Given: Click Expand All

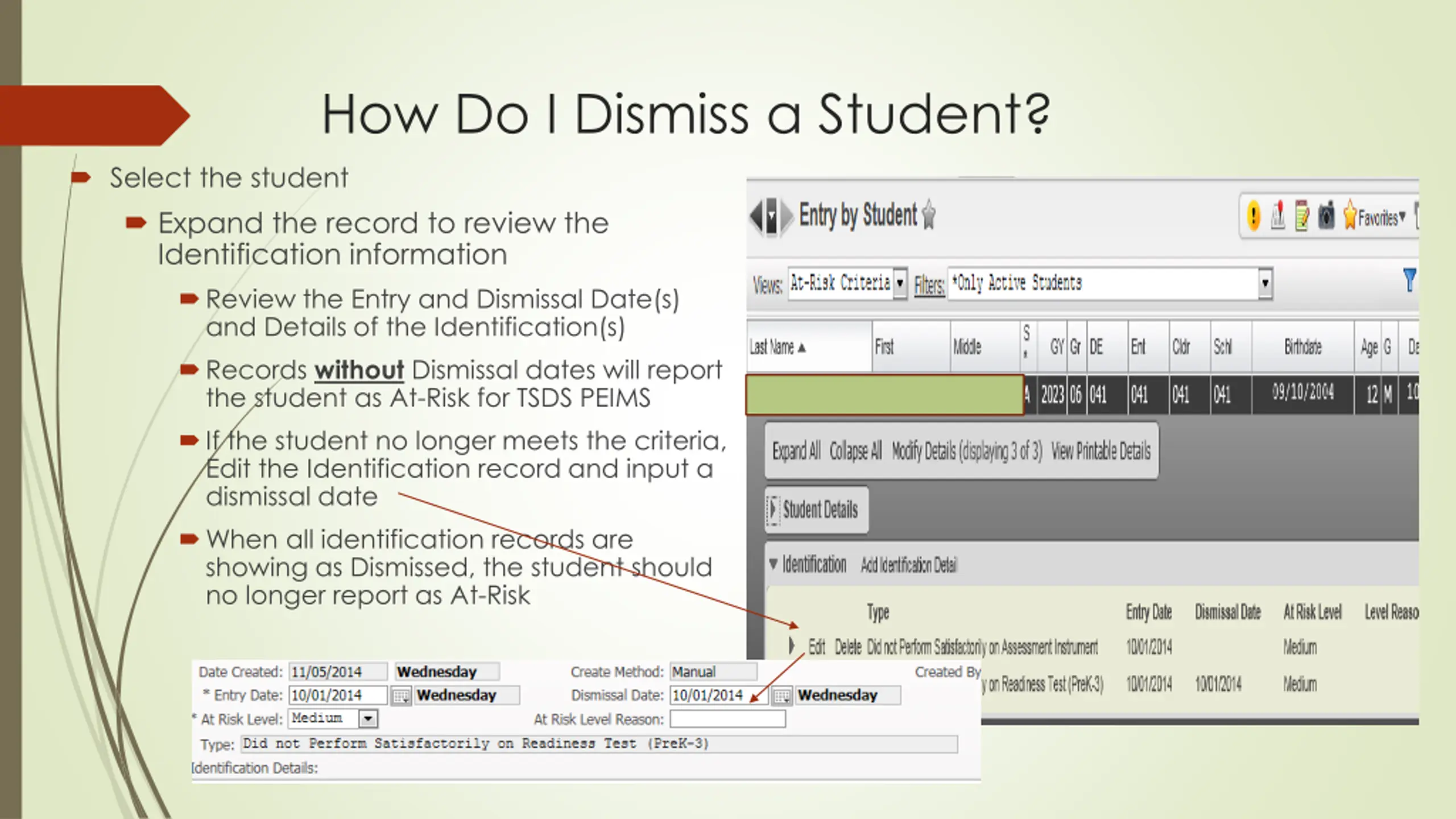Looking at the screenshot, I should coord(796,451).
